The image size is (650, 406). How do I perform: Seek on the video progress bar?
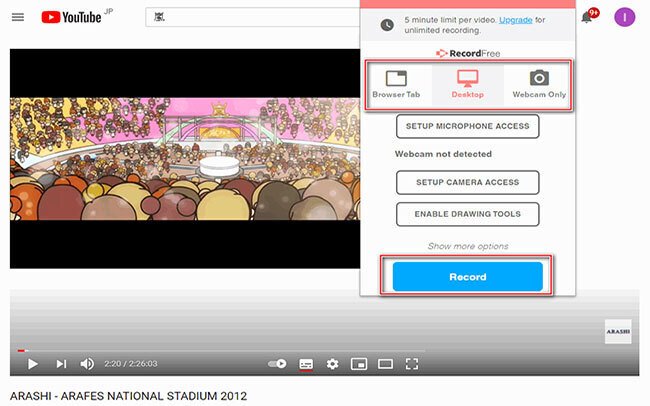coord(221,351)
